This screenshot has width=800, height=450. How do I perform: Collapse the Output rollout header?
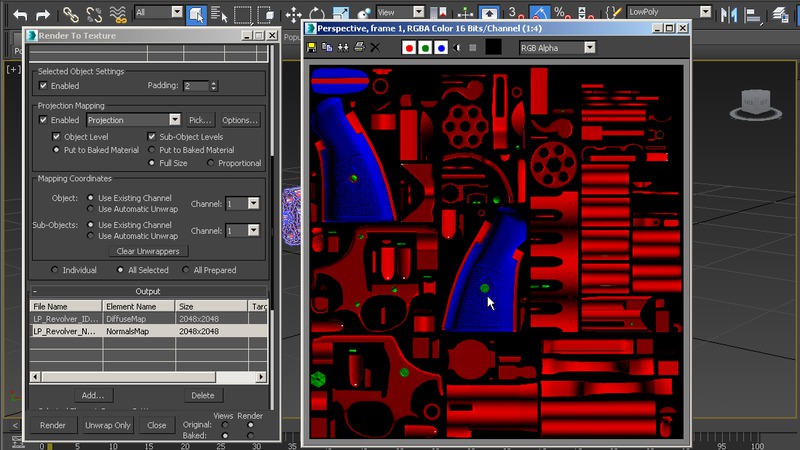(148, 291)
